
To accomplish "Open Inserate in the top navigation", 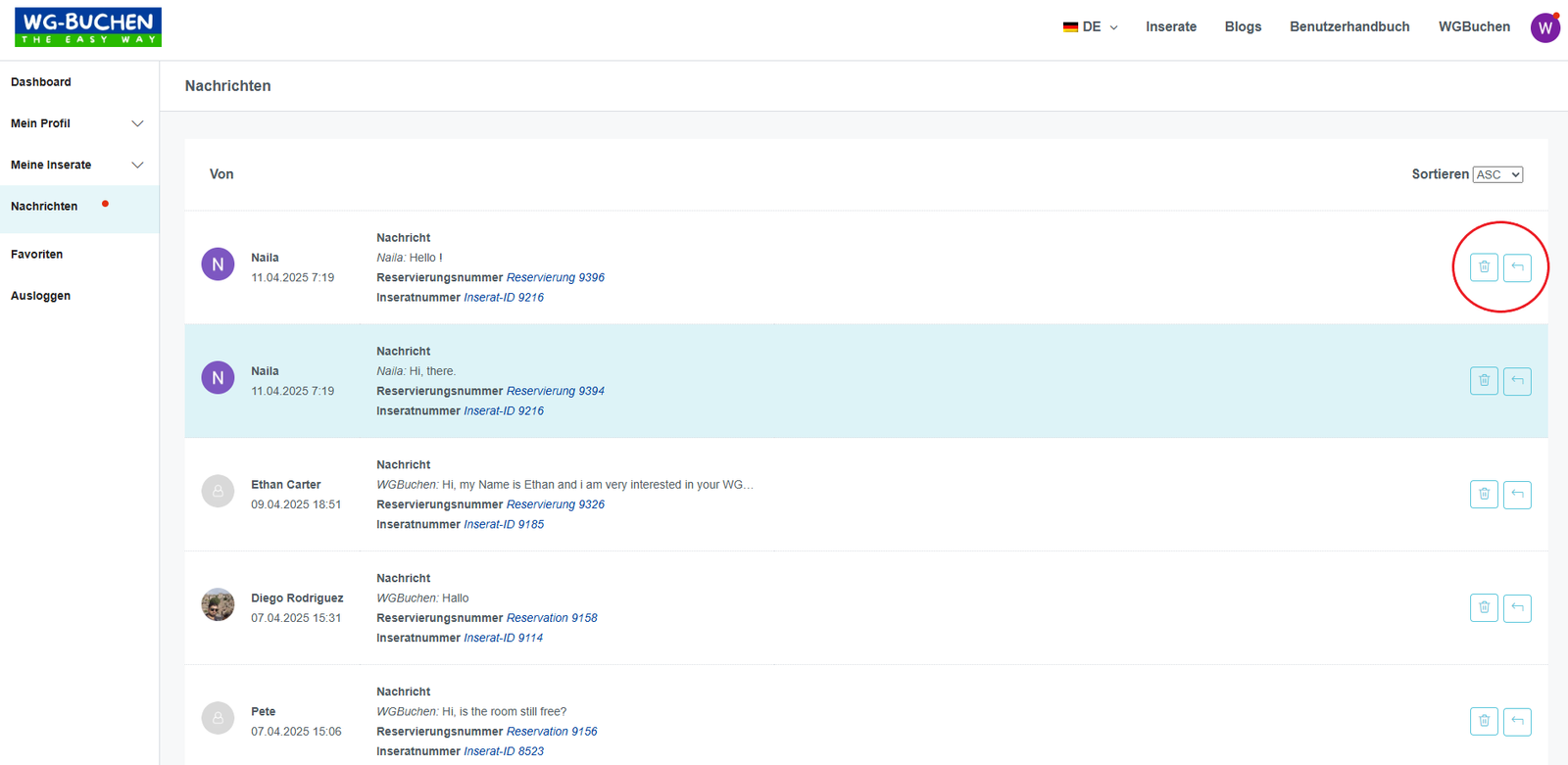I will (1171, 27).
